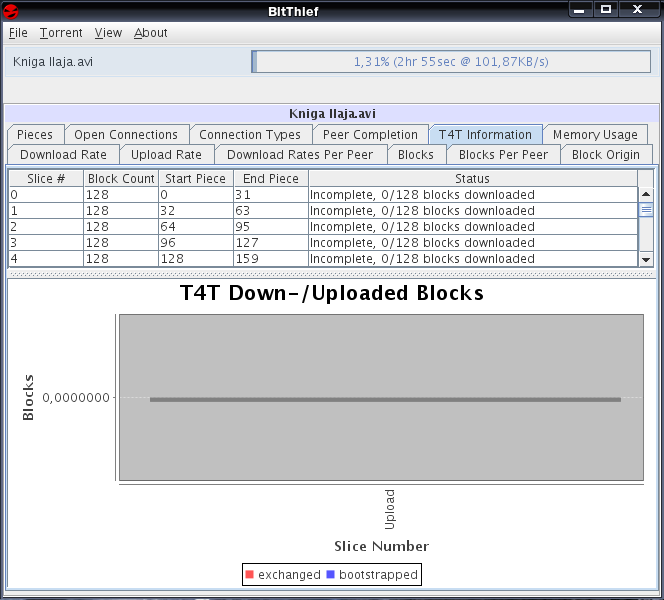
Task: Click the End Piece column header
Action: pyautogui.click(x=271, y=179)
